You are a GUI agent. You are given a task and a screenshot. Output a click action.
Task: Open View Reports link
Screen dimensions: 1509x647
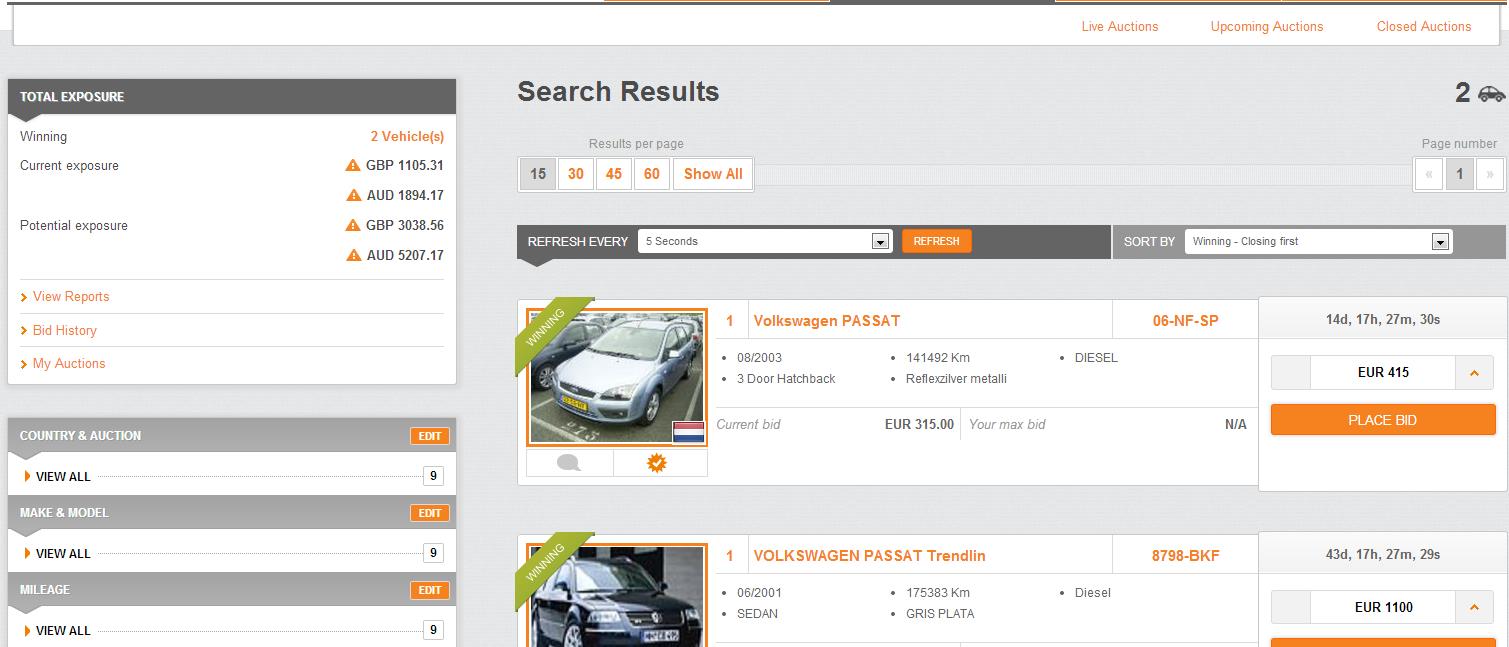coord(71,297)
